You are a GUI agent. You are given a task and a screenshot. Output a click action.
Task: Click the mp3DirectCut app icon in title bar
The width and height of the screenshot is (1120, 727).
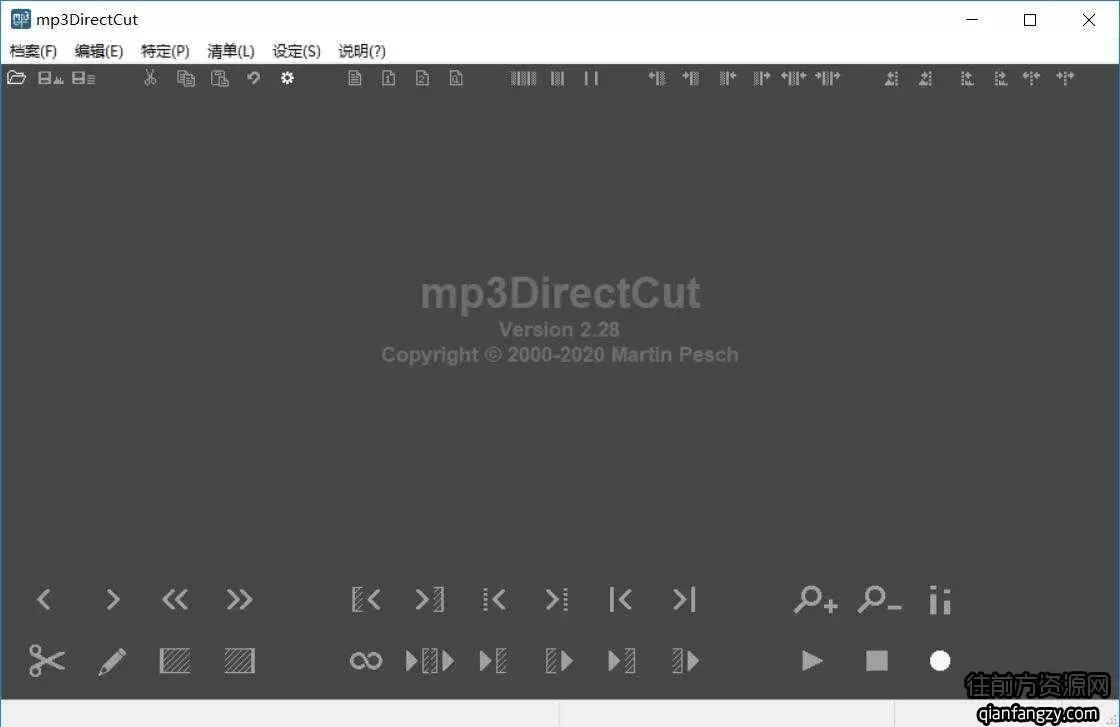click(x=20, y=19)
